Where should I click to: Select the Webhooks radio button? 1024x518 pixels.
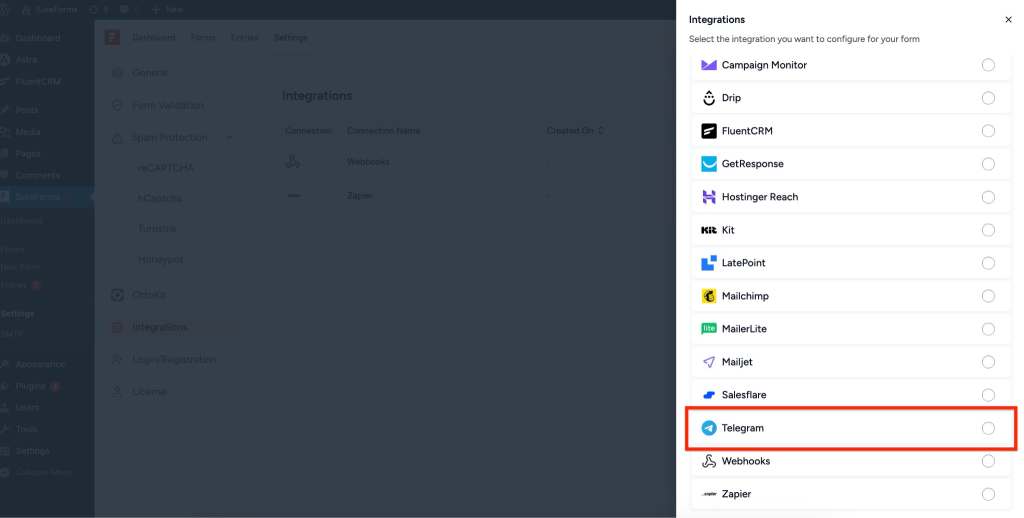click(988, 461)
